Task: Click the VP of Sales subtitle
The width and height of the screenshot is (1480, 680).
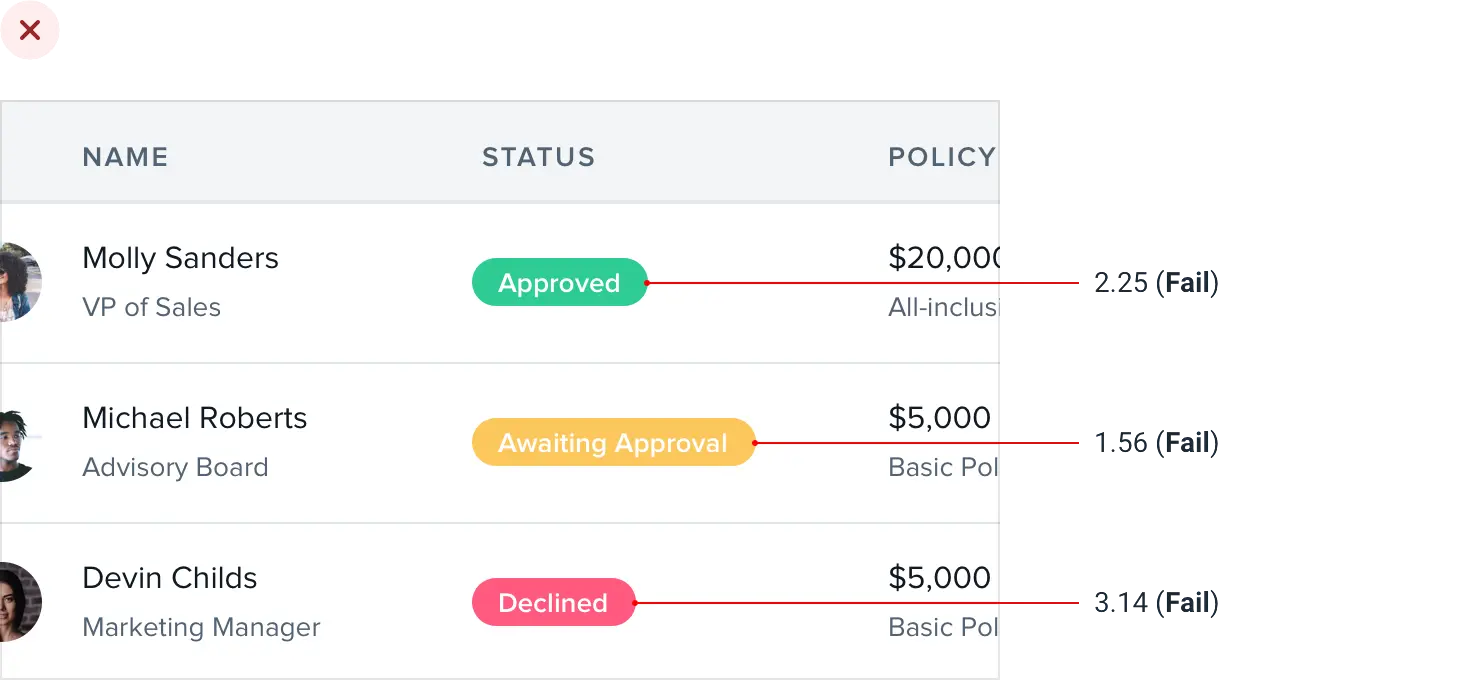Action: coord(151,307)
